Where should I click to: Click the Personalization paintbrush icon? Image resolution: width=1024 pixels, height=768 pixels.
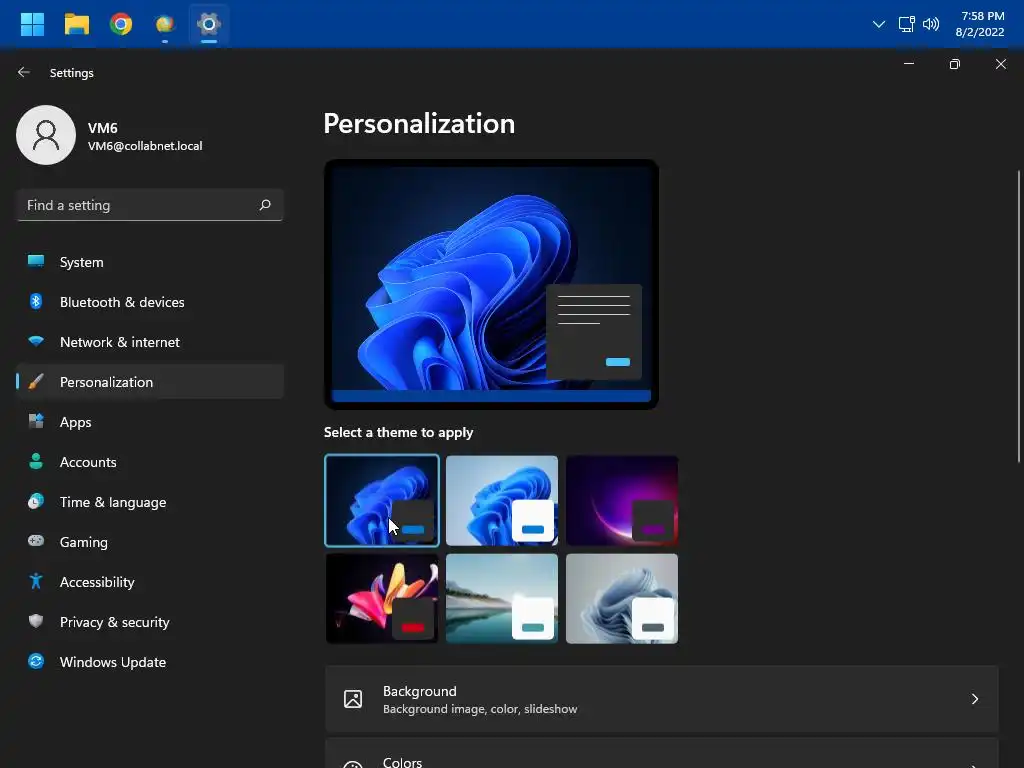[36, 381]
